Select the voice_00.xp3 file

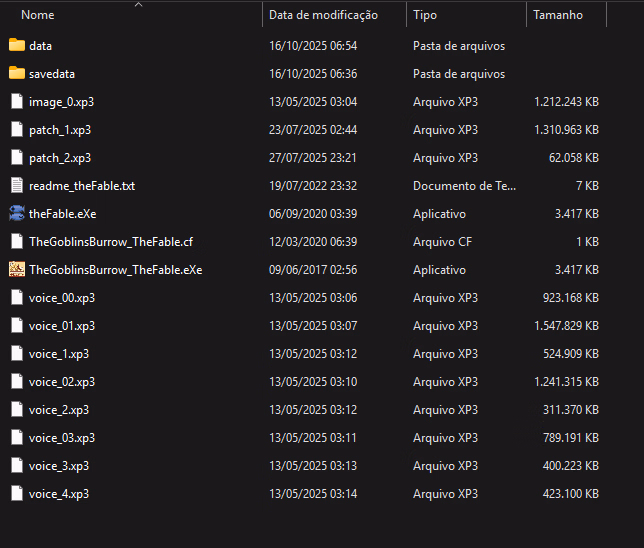(62, 298)
